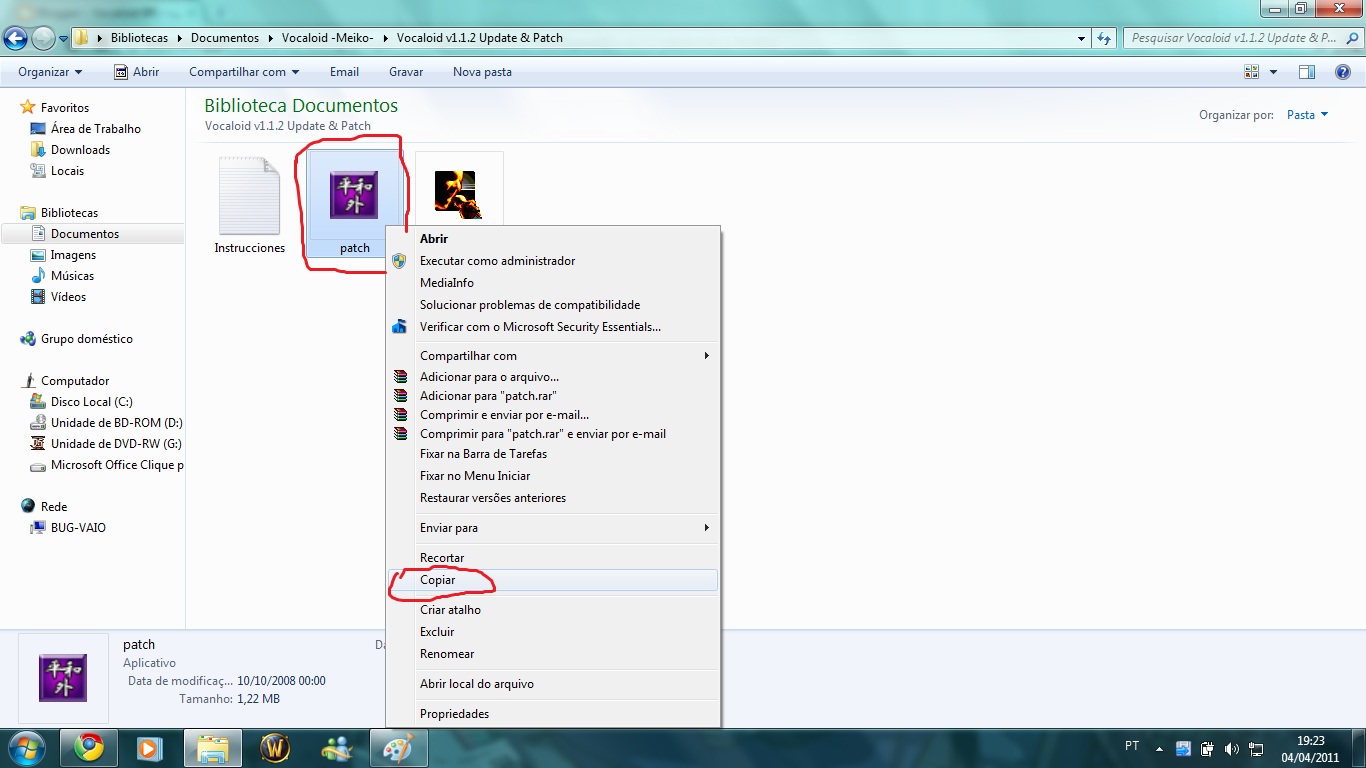
Task: Click Nova pasta in the toolbar
Action: coord(482,72)
